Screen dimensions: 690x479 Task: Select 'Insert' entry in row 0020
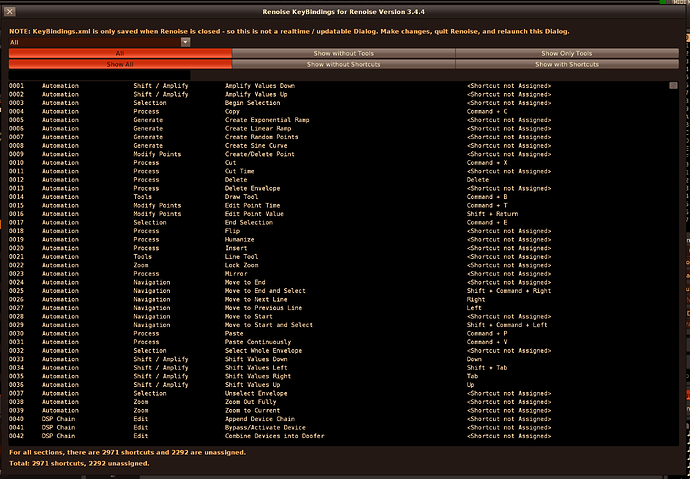point(236,248)
